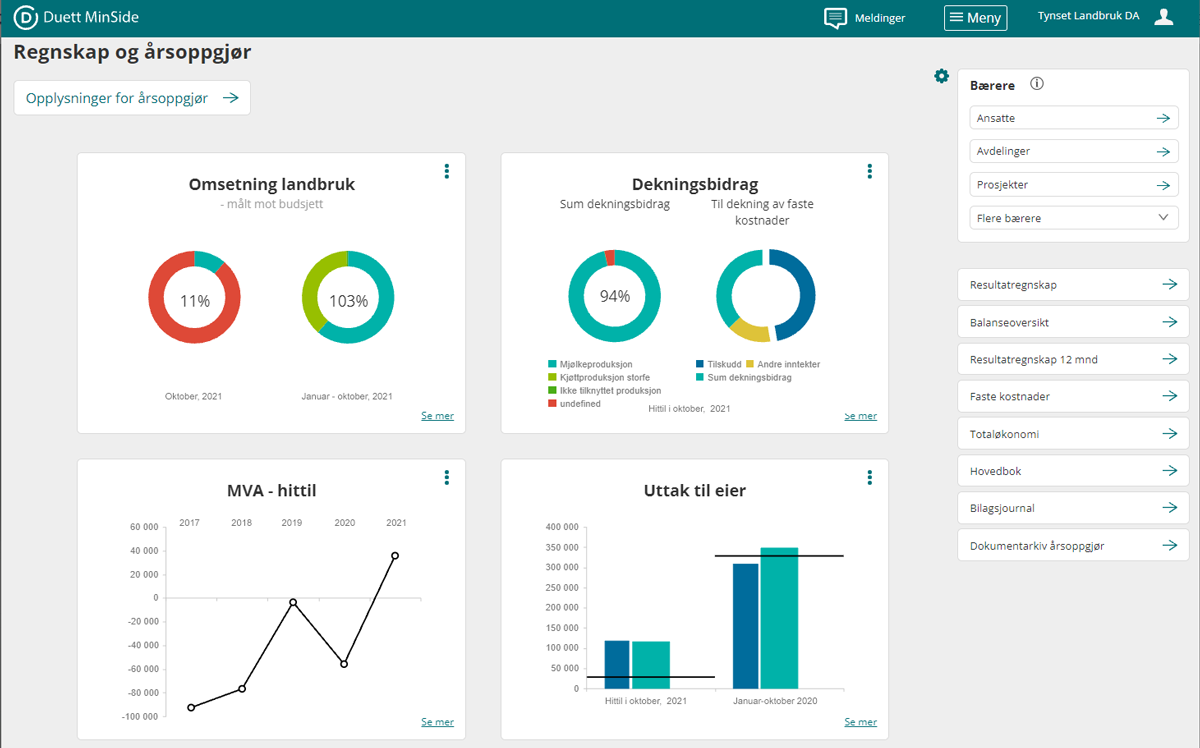
Task: Open Uttak til eier three-dot menu
Action: point(870,478)
